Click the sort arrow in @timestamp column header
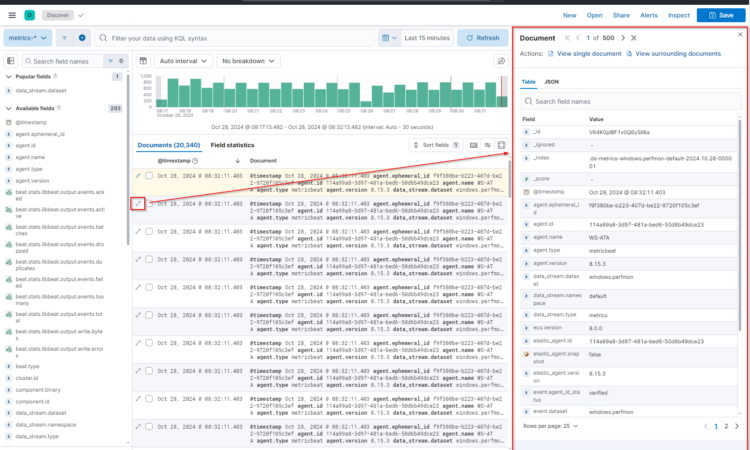This screenshot has height=450, width=750. click(238, 161)
